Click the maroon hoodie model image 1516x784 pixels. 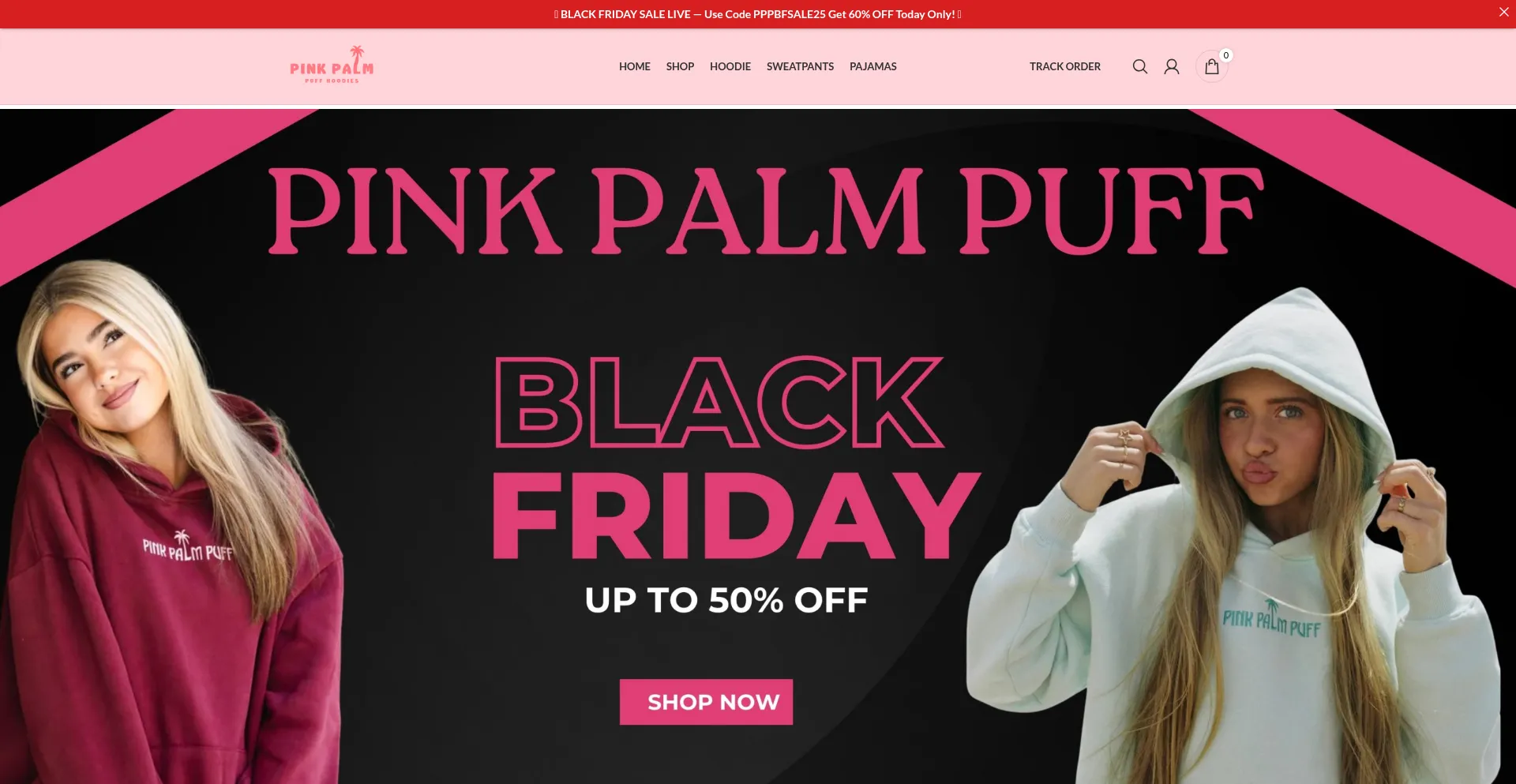pyautogui.click(x=170, y=521)
